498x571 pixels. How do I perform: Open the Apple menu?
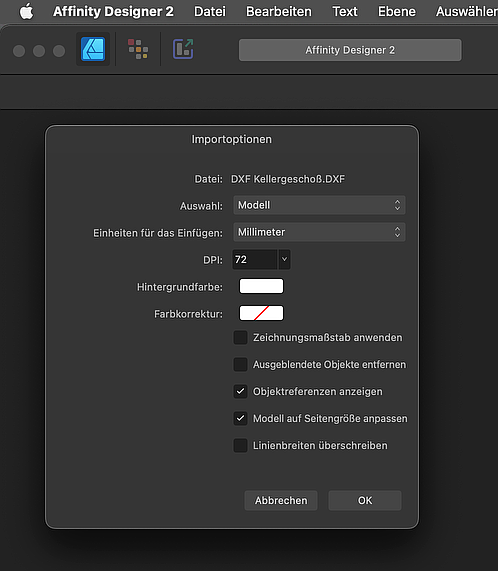click(x=26, y=11)
